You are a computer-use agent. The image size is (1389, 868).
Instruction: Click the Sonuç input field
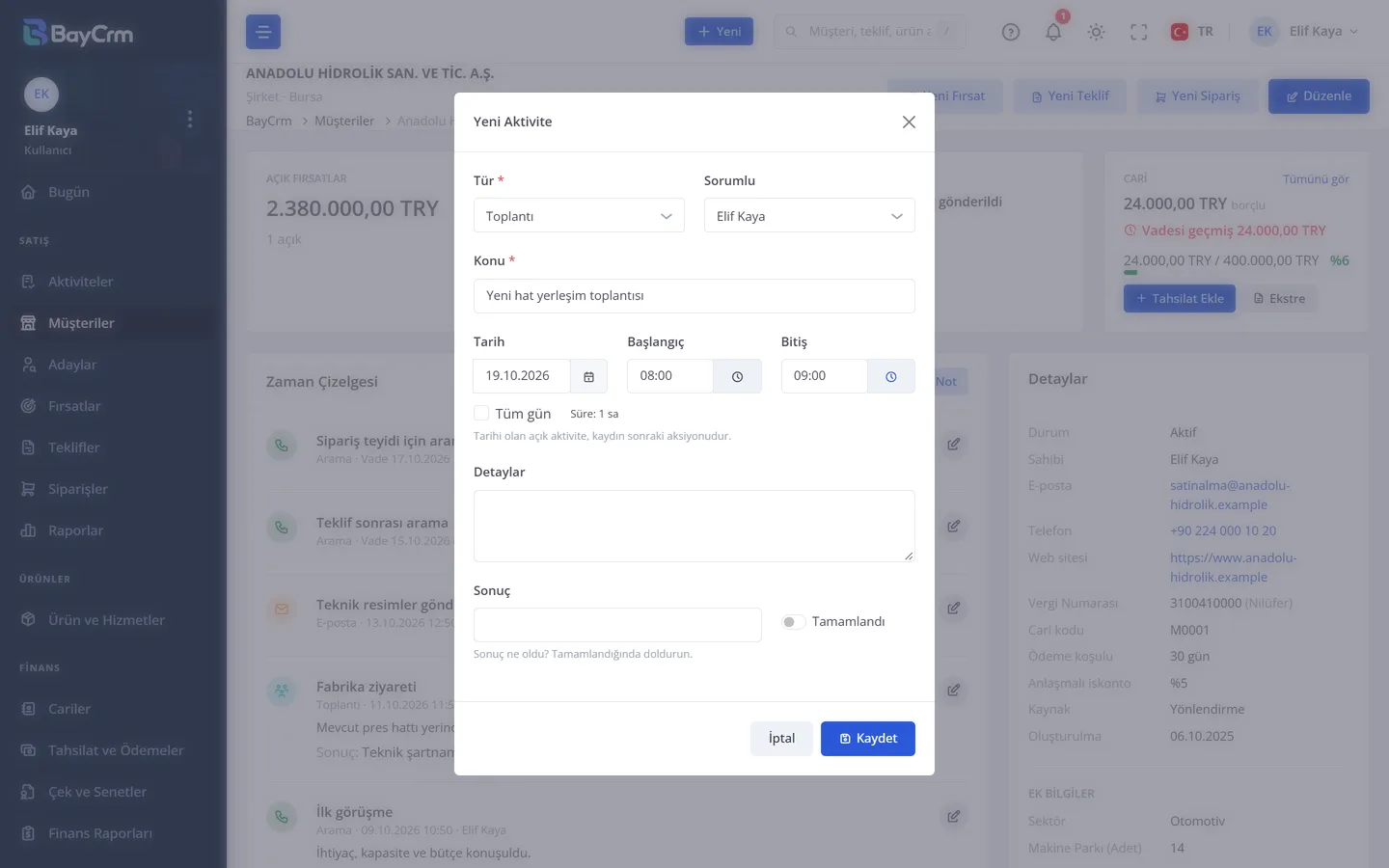tap(617, 625)
